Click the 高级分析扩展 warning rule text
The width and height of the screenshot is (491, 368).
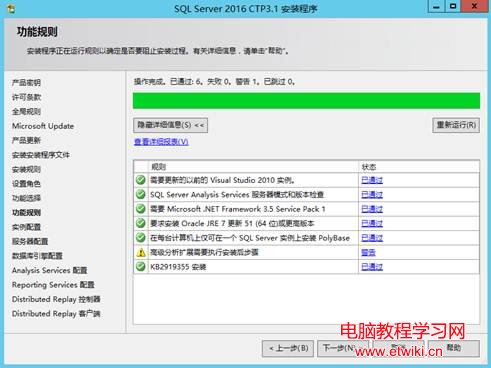pos(204,253)
